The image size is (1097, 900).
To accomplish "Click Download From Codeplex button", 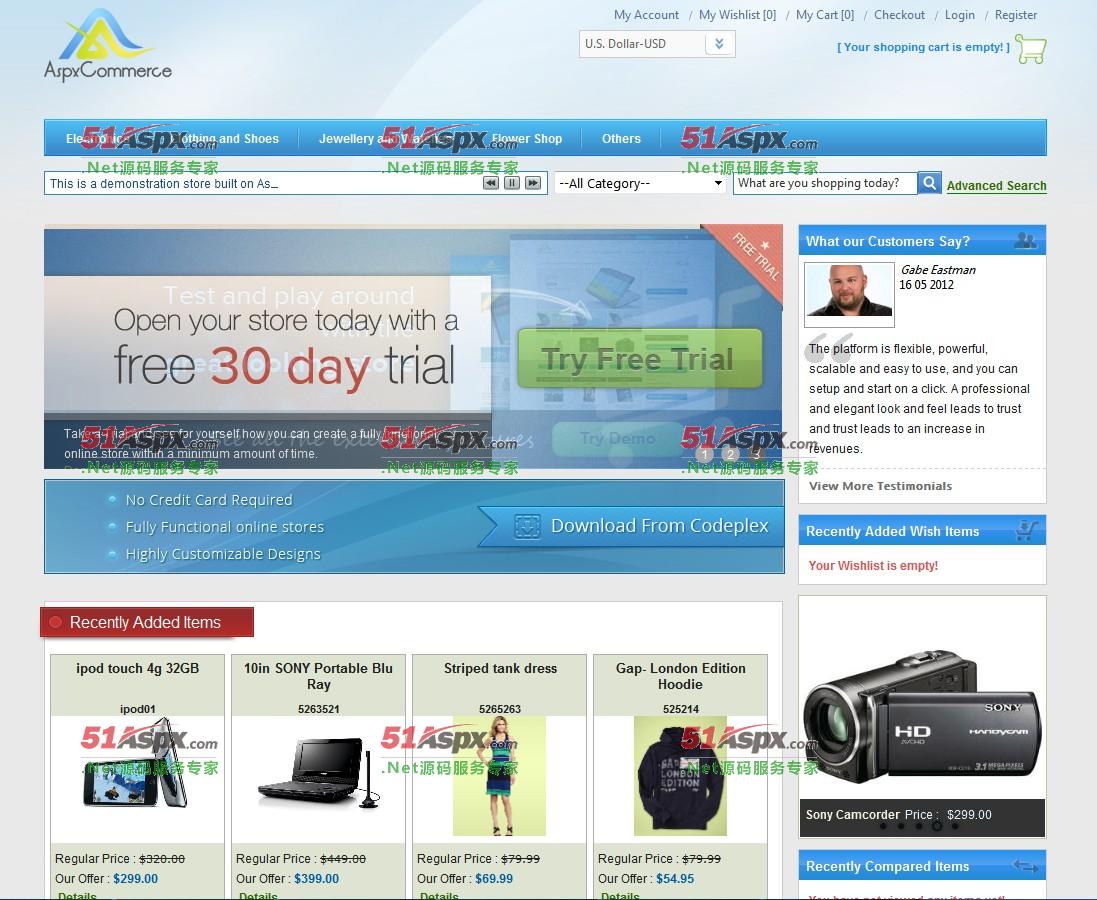I will click(633, 526).
